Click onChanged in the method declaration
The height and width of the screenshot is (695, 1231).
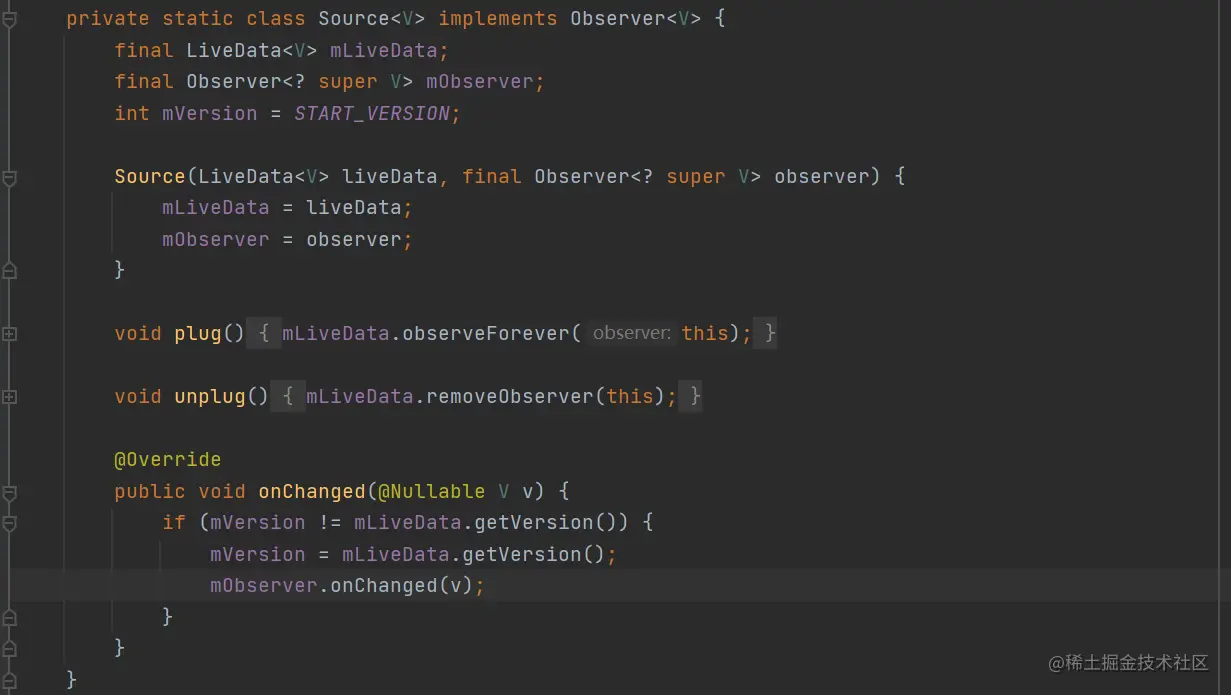click(312, 492)
